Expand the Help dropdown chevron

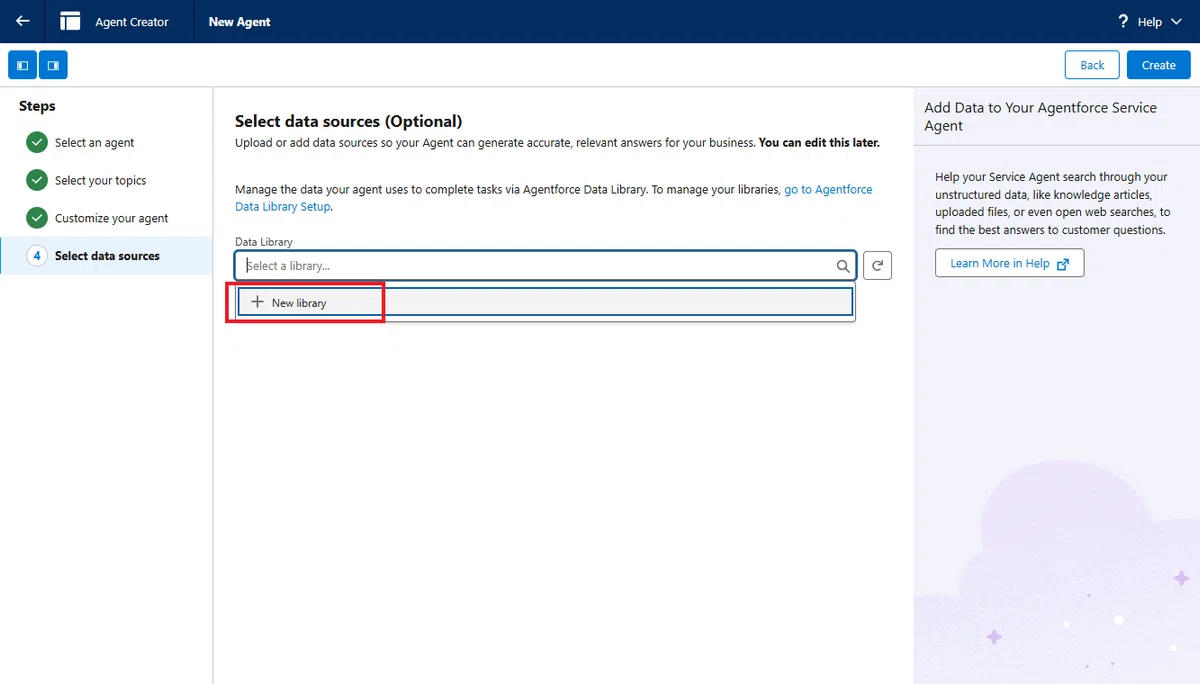click(1176, 22)
